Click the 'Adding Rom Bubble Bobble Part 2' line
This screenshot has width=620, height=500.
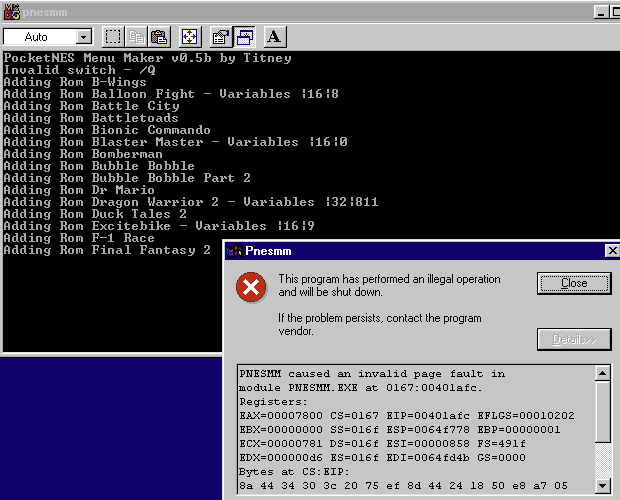(x=127, y=178)
